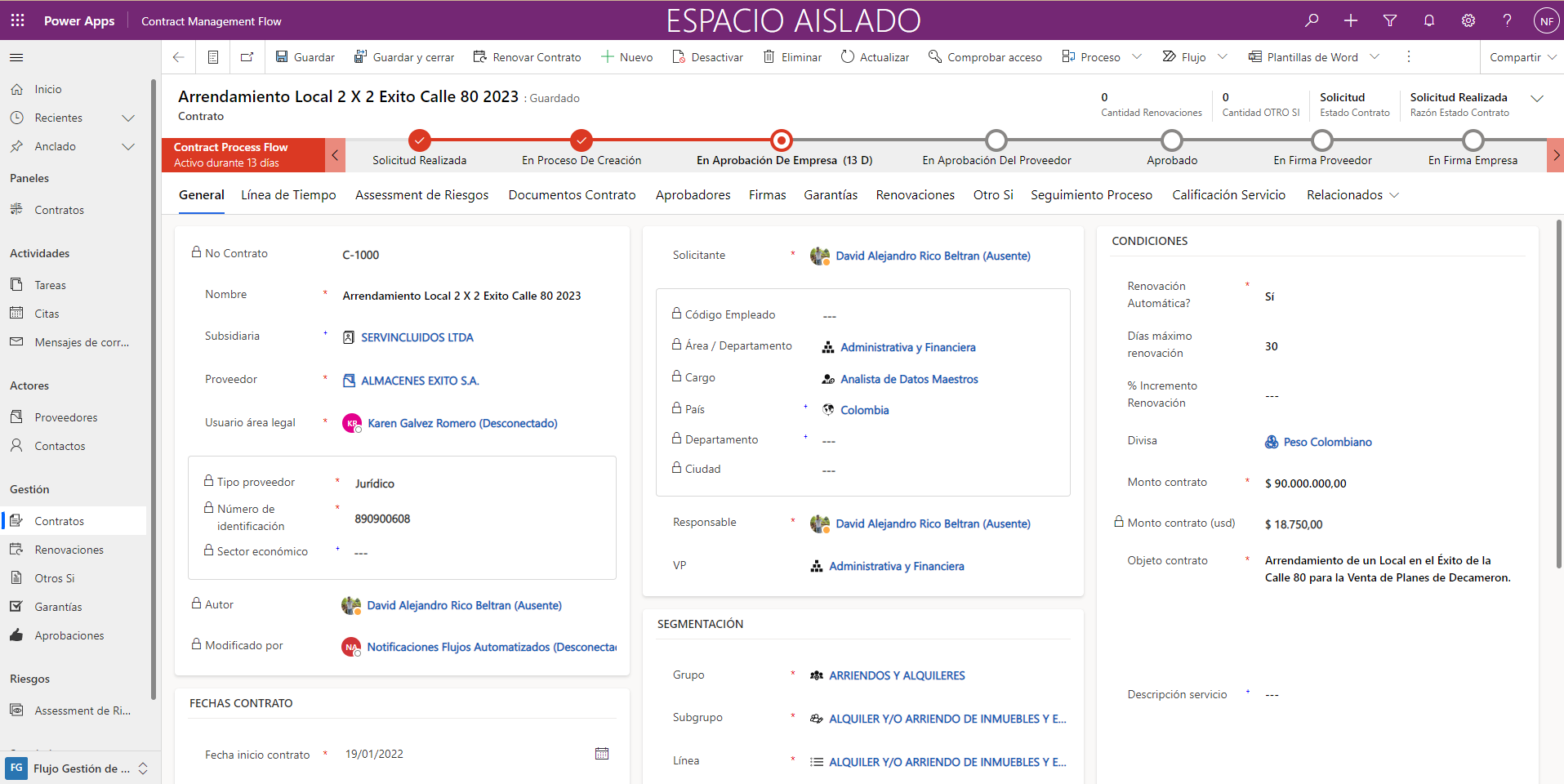The image size is (1564, 784).
Task: Open the calendar picker for Fecha inicio contrato
Action: (x=602, y=754)
